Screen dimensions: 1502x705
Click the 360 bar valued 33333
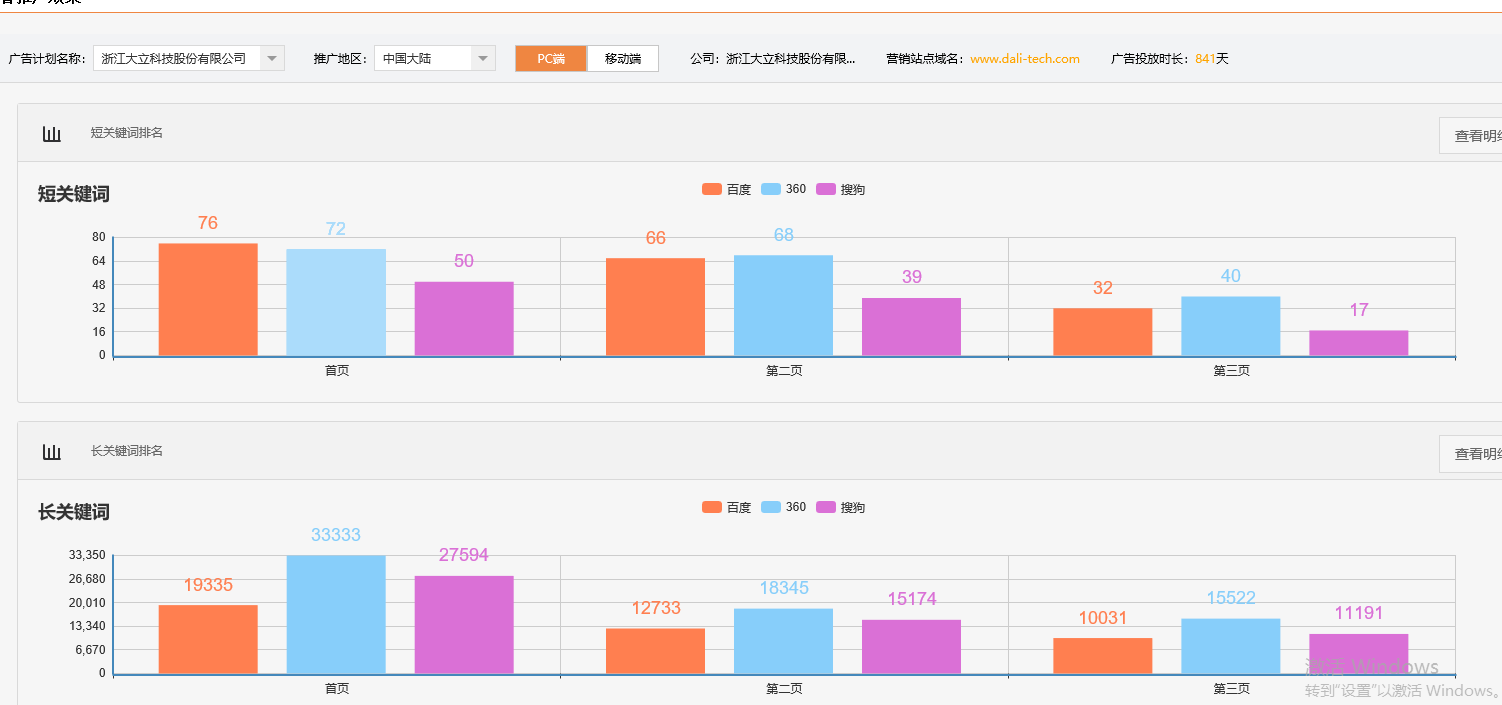(336, 614)
